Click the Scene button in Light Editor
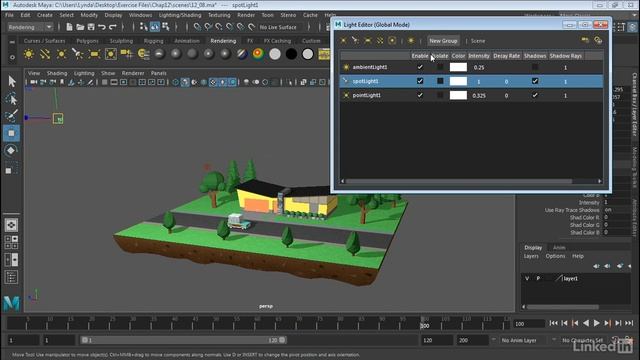The image size is (640, 360). pos(478,41)
